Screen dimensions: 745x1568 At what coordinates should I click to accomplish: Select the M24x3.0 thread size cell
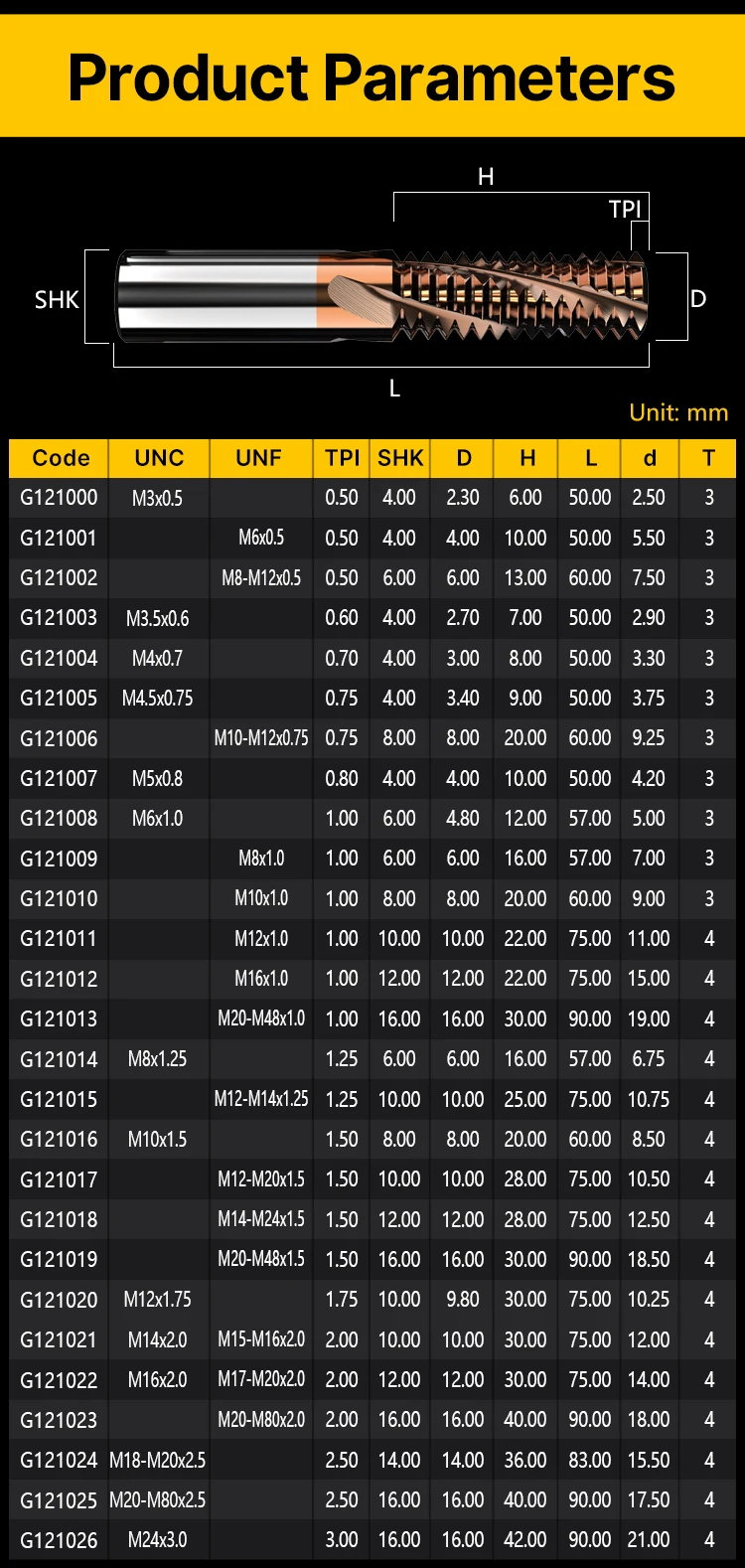click(x=157, y=1541)
